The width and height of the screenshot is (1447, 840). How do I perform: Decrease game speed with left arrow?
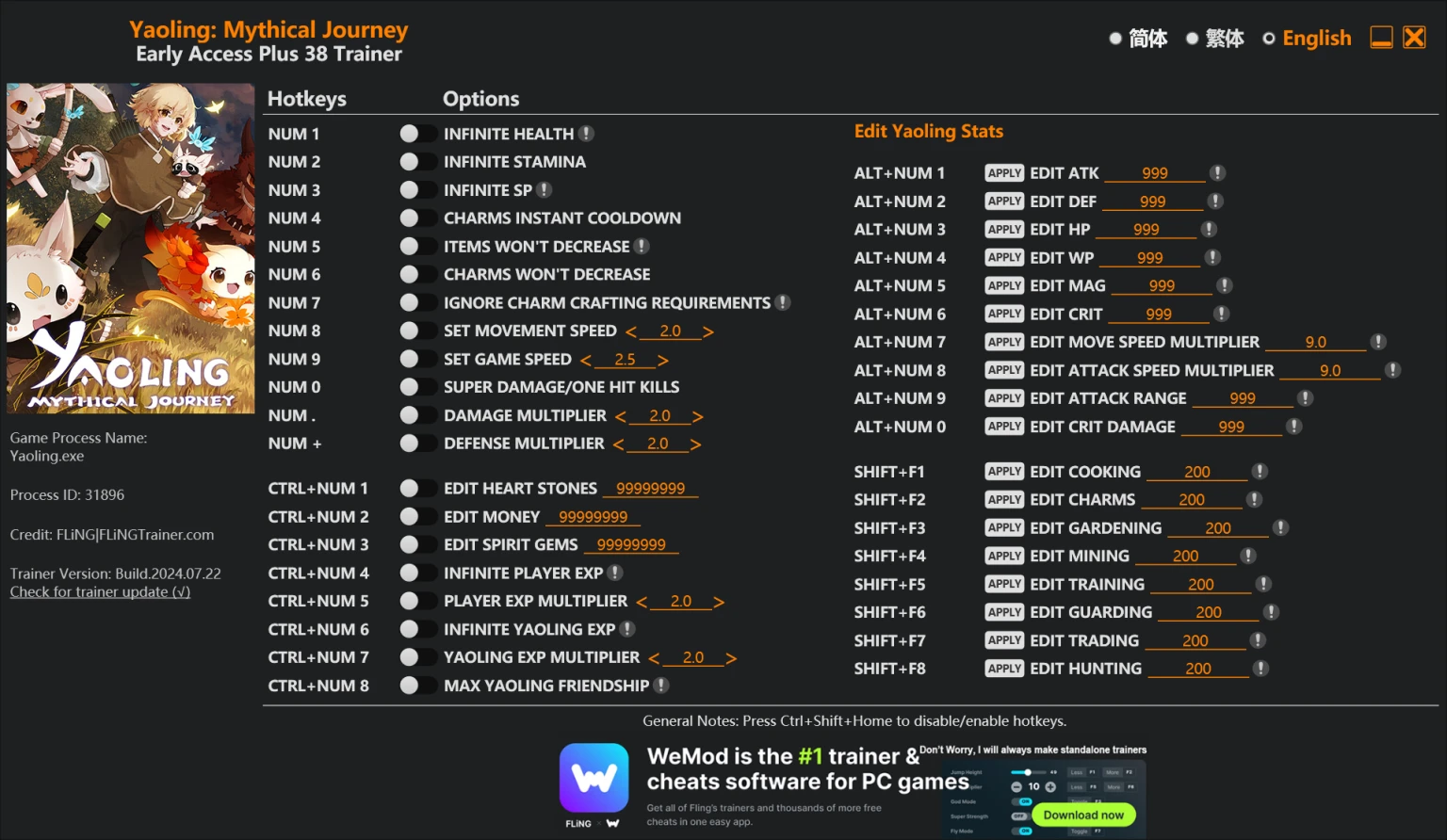(586, 360)
